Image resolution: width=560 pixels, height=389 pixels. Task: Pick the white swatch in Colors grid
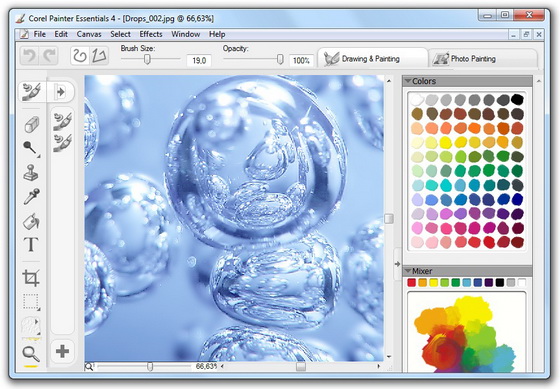point(417,99)
